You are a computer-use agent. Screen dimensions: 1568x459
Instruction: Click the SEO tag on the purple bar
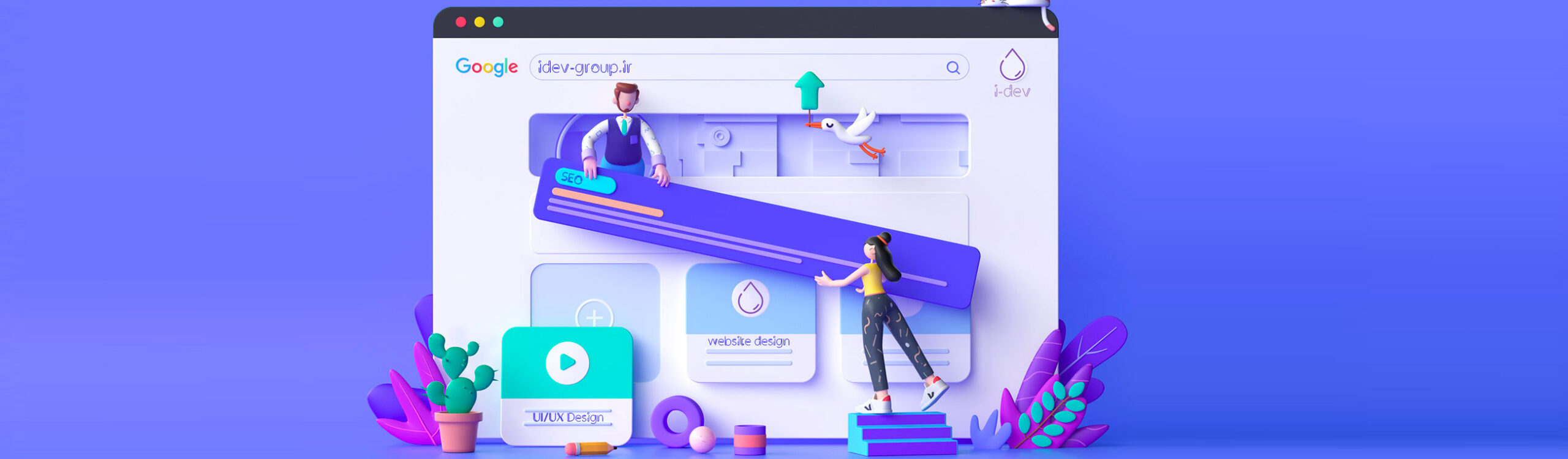click(x=584, y=181)
